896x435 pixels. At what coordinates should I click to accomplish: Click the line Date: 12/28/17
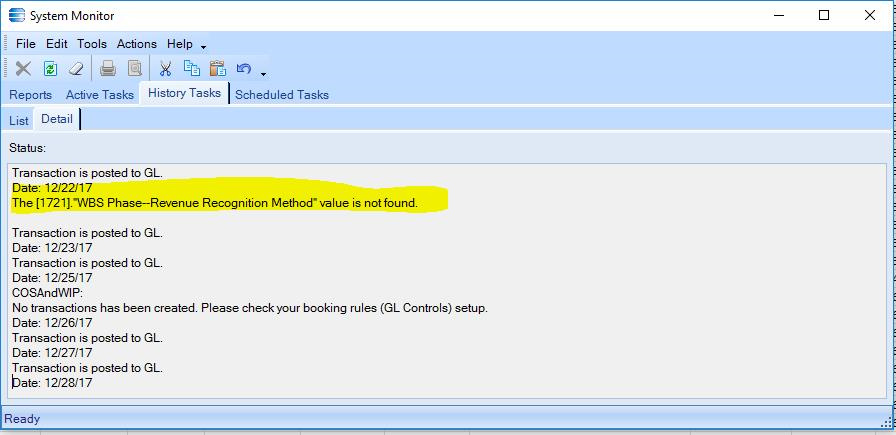tap(52, 383)
